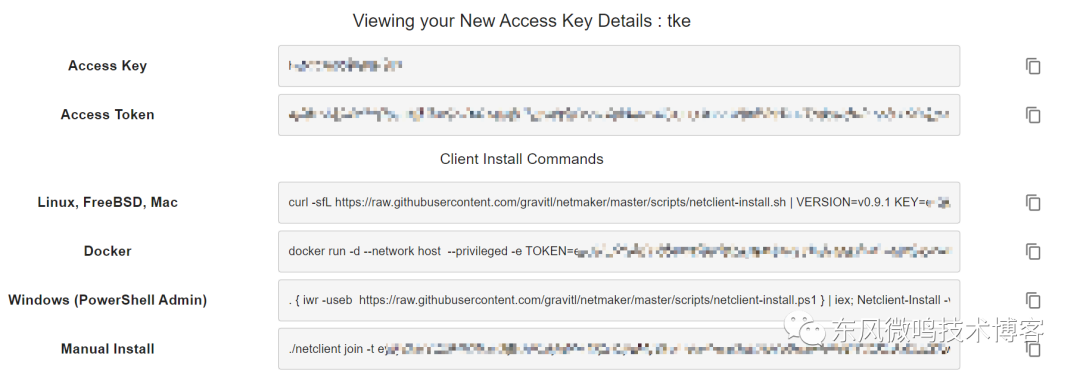The height and width of the screenshot is (378, 1080).
Task: Copy the Linux, FreeBSD, Mac install command
Action: [1032, 202]
